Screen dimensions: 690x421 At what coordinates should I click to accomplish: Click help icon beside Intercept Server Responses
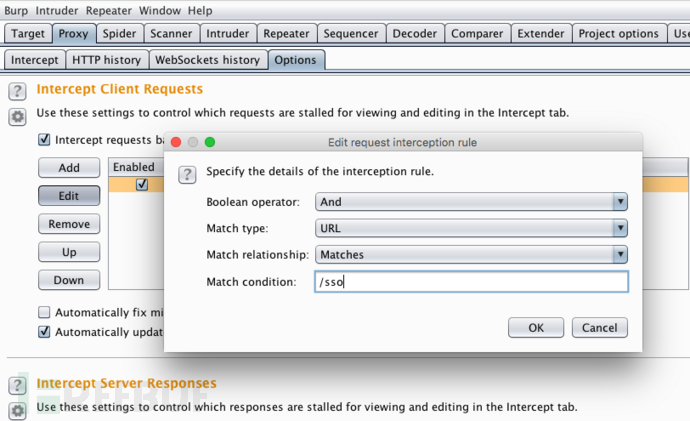coord(17,386)
